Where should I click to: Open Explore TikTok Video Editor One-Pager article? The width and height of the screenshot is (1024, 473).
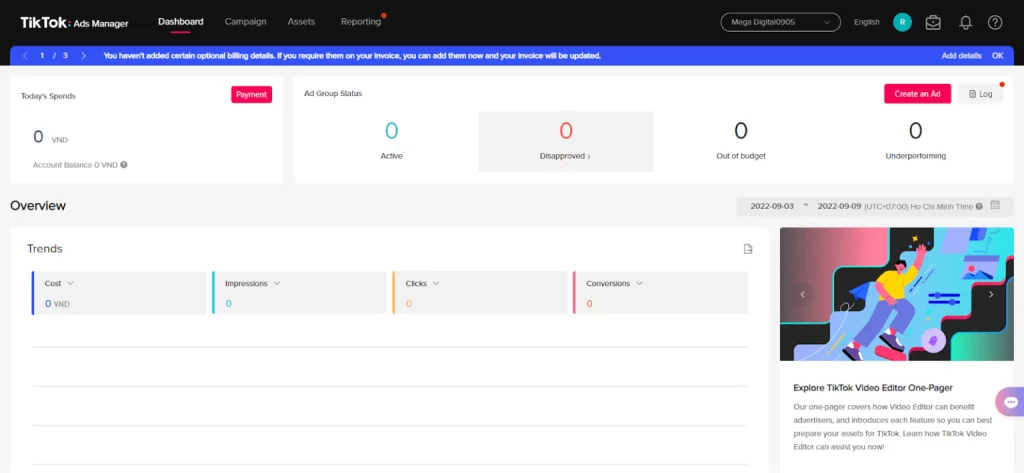click(x=872, y=387)
